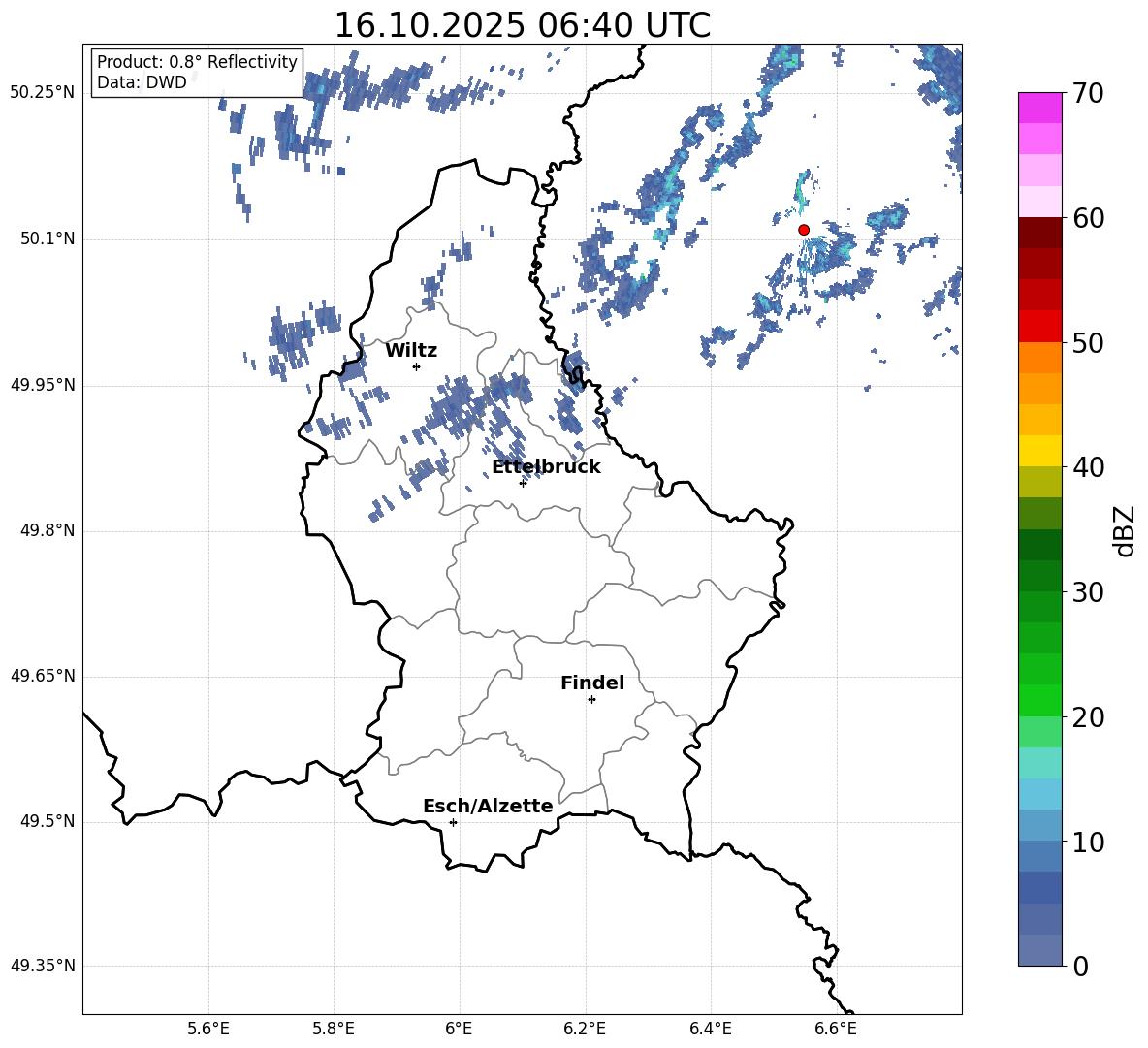Click the 6°E longitude label
The width and height of the screenshot is (1148, 1048).
click(459, 1030)
